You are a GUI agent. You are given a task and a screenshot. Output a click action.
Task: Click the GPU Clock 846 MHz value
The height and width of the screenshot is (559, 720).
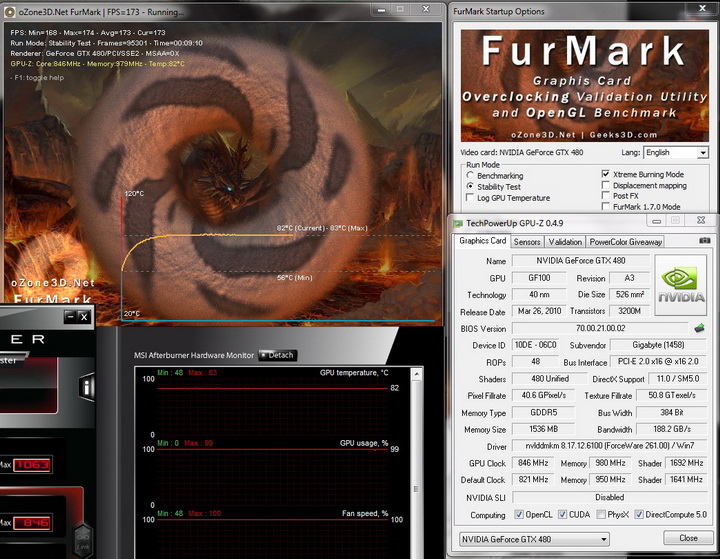click(x=533, y=463)
